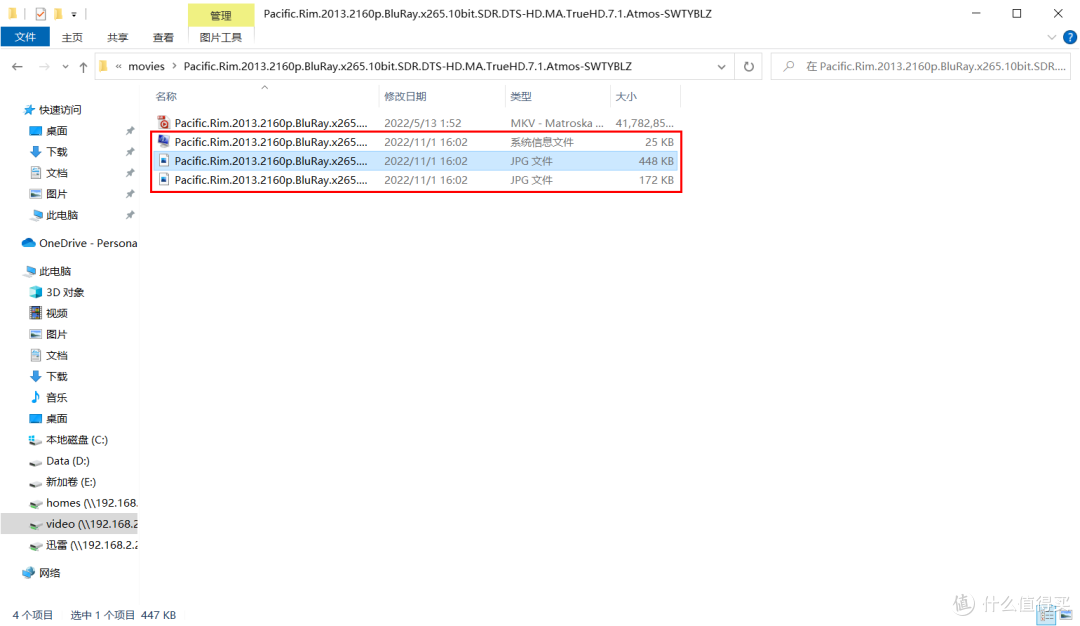Select 桌面 under 此电脑
Screen dimensions: 1080x626
56,419
